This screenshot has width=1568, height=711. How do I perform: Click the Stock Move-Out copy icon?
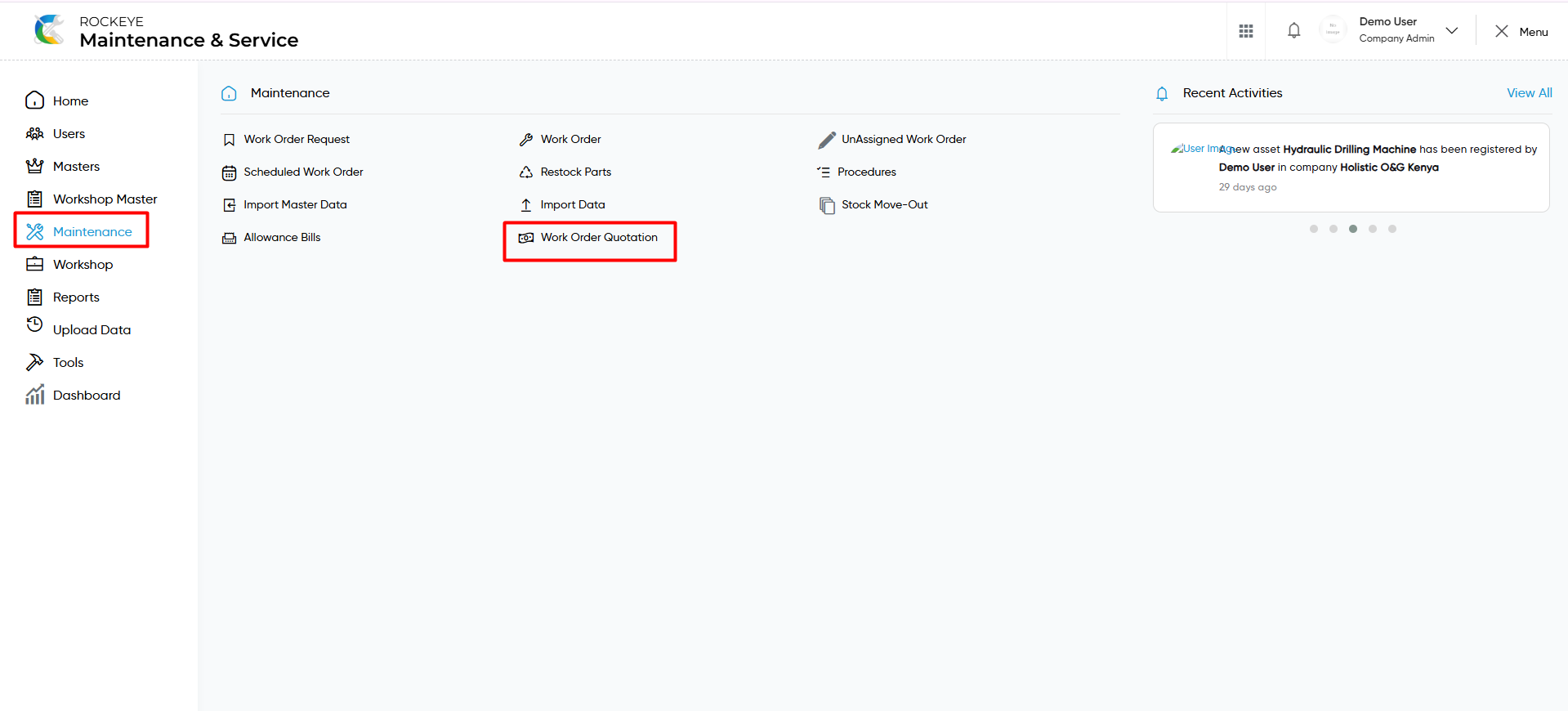pos(827,205)
